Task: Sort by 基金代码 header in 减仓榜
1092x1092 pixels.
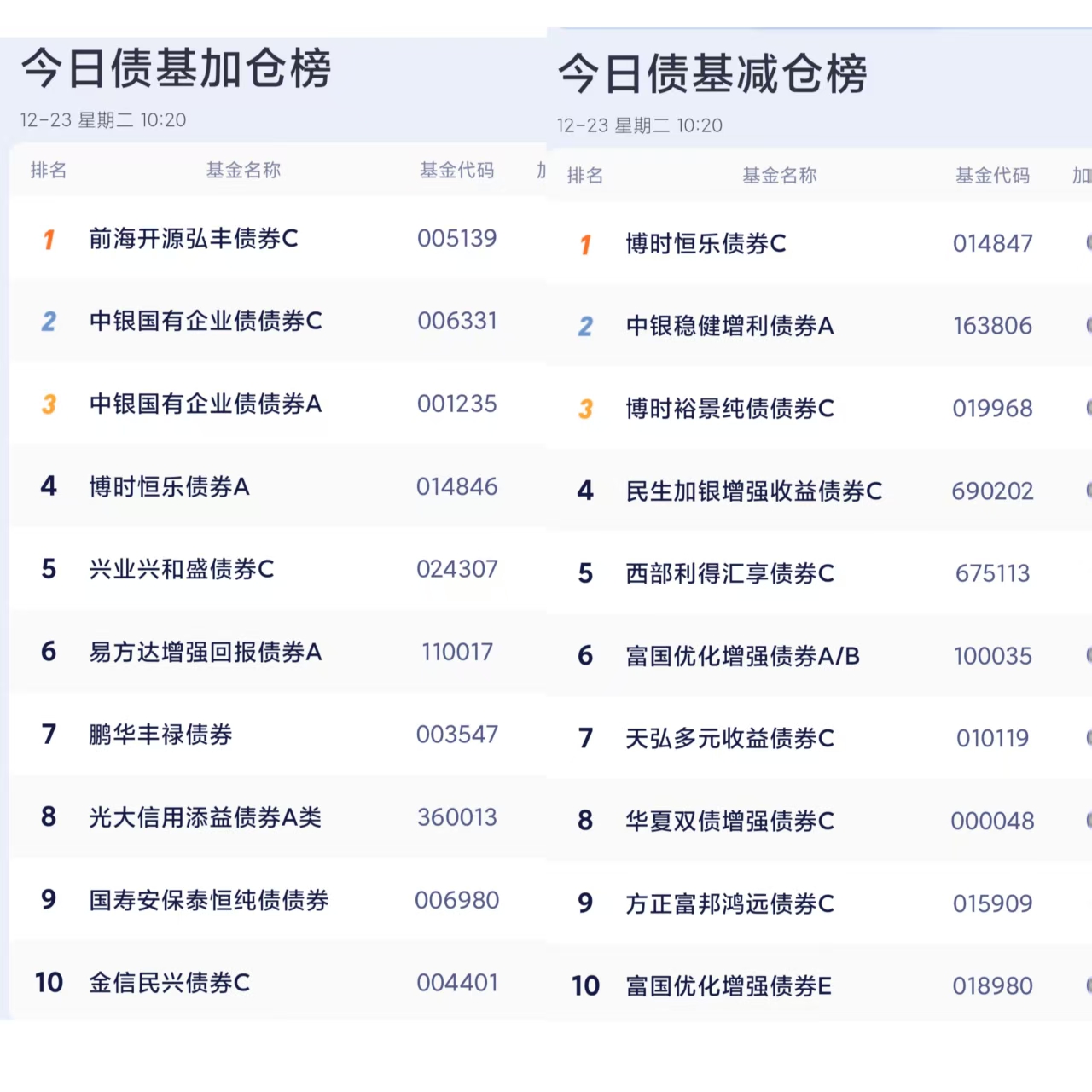Action: [x=992, y=176]
